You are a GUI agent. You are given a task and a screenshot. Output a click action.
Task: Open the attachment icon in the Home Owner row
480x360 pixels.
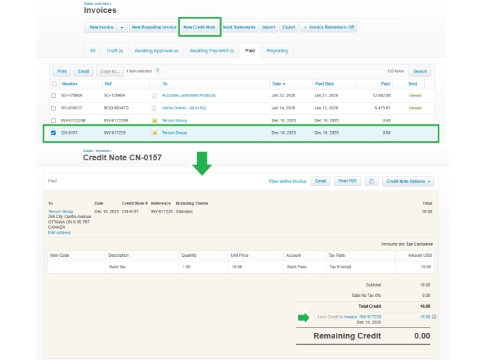154,108
